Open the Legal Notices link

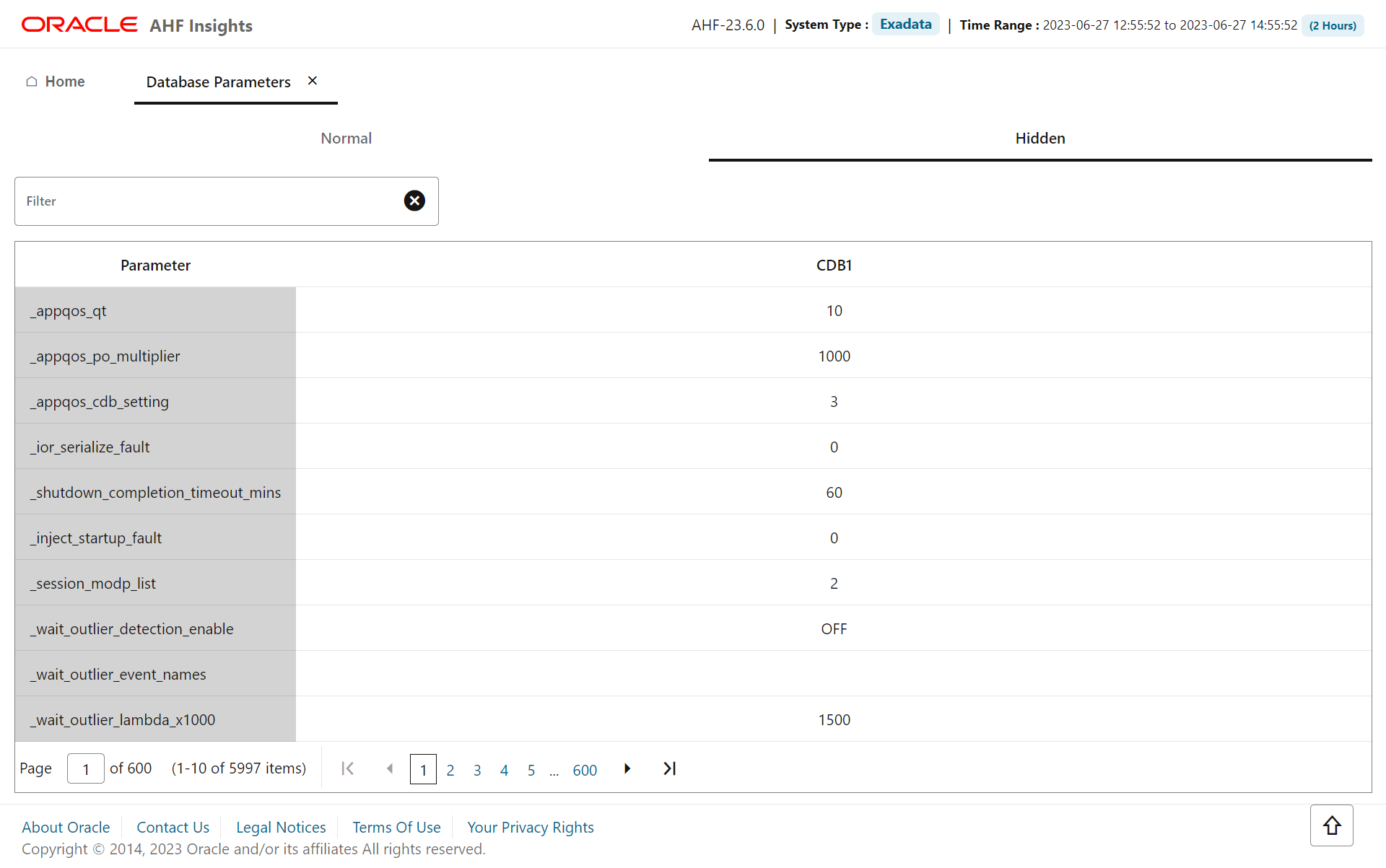pos(281,827)
